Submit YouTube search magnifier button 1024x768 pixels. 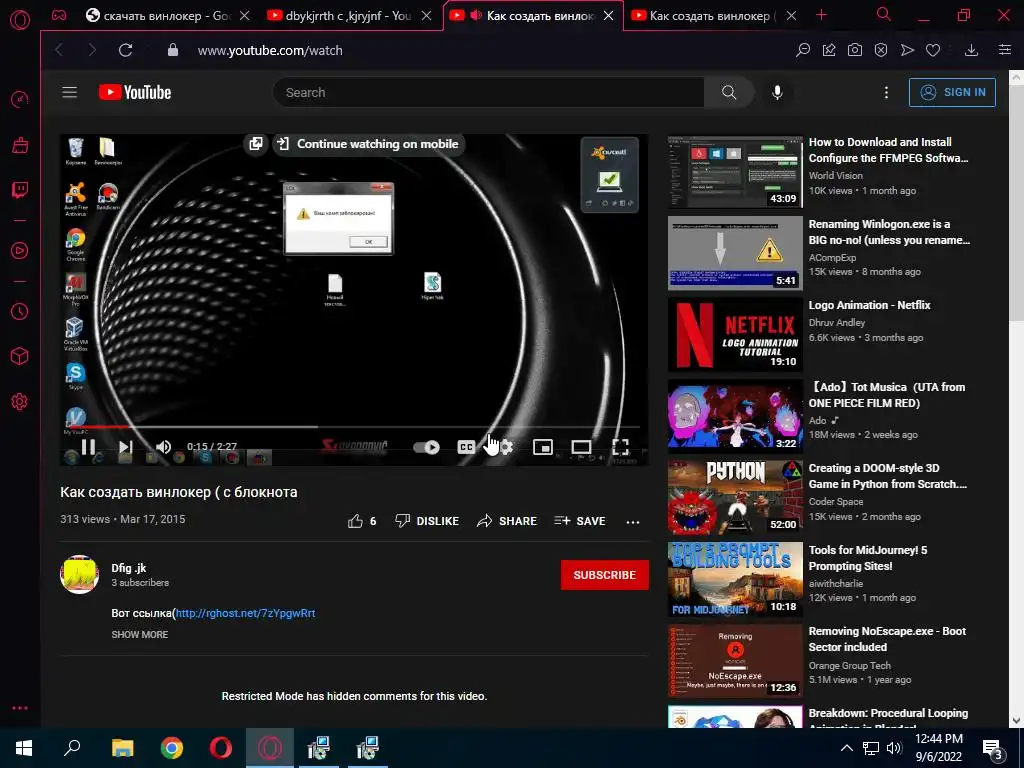[729, 92]
